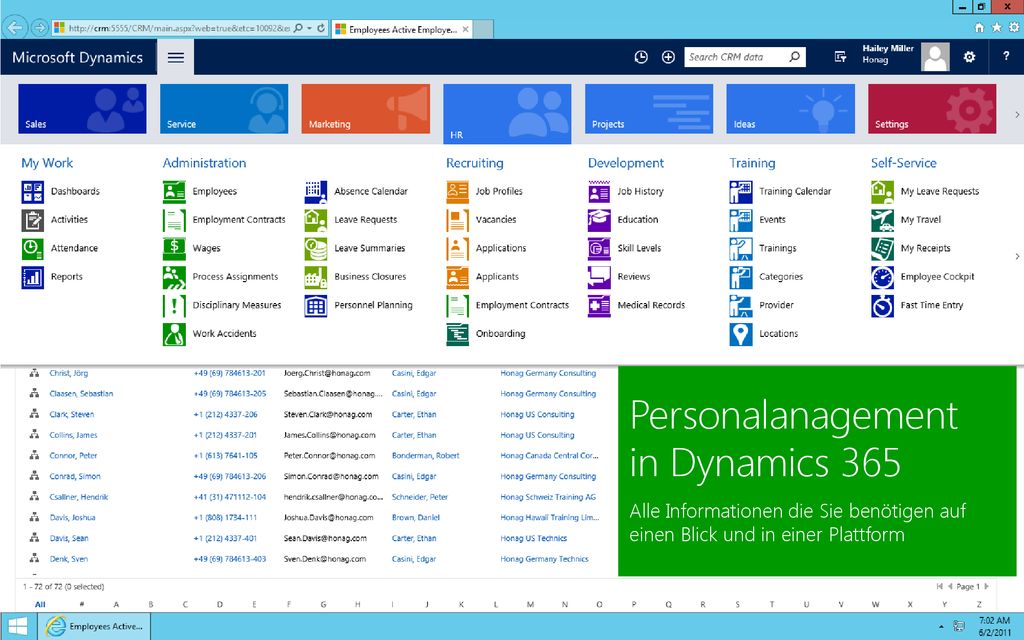
Task: Open the Leave Summaries icon
Action: point(316,248)
